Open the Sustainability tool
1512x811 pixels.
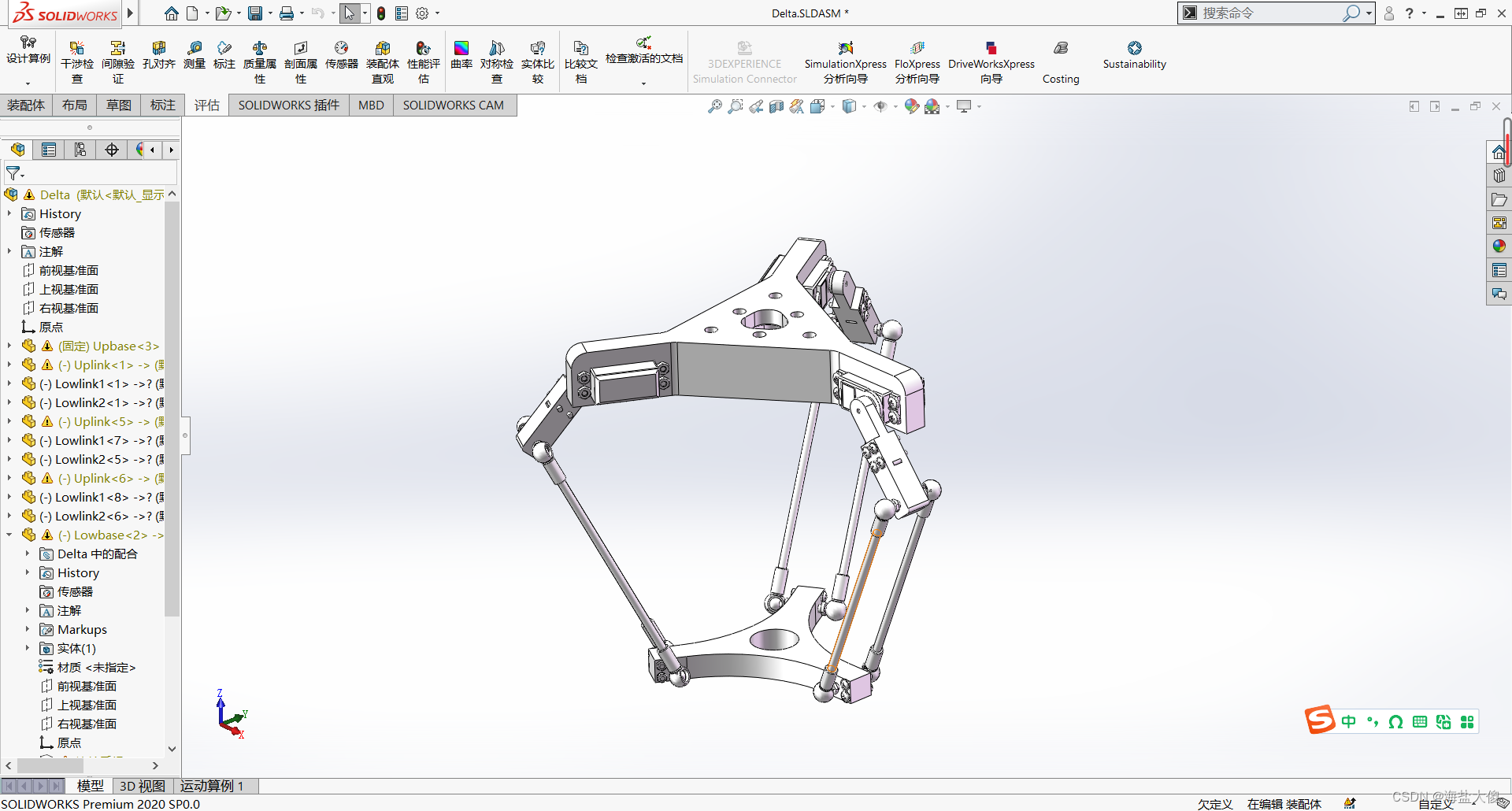click(x=1134, y=55)
